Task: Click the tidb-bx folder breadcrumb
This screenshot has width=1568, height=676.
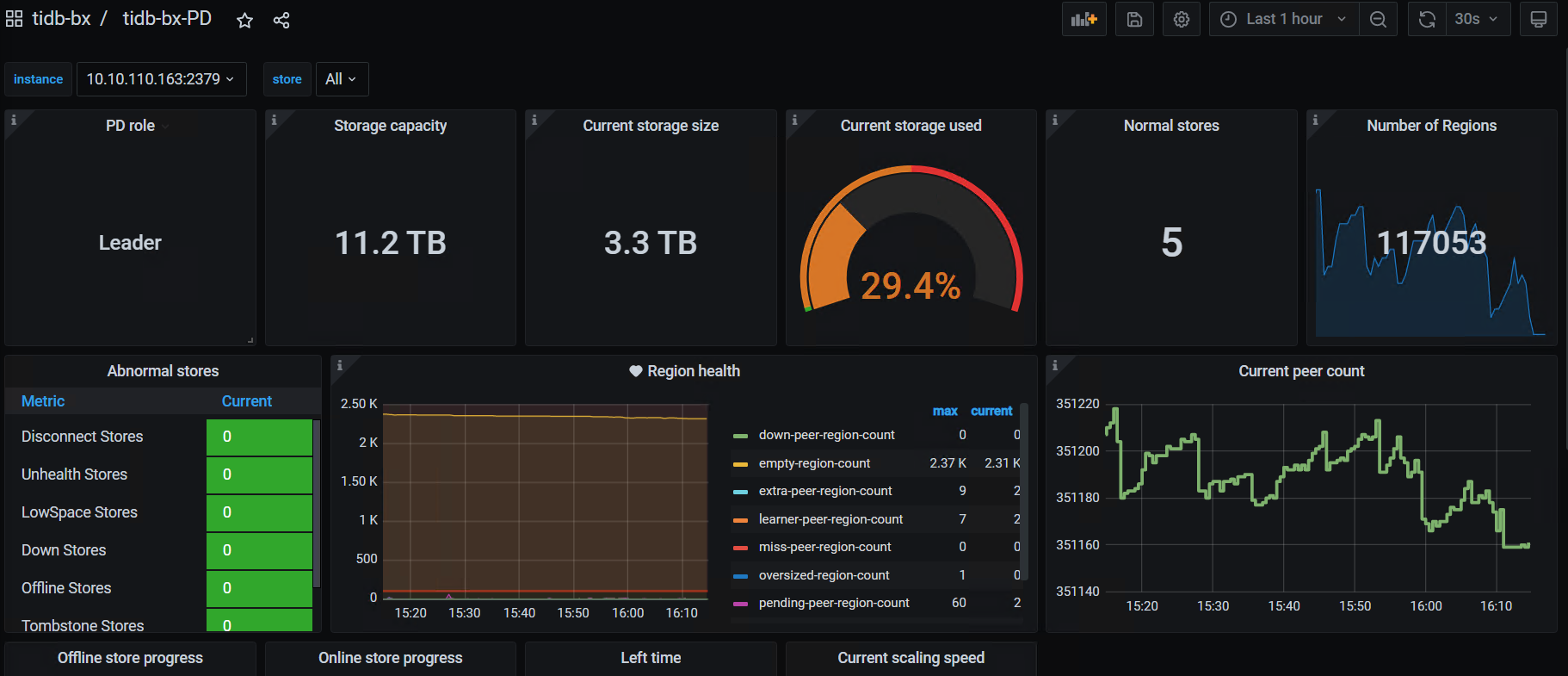Action: (61, 19)
